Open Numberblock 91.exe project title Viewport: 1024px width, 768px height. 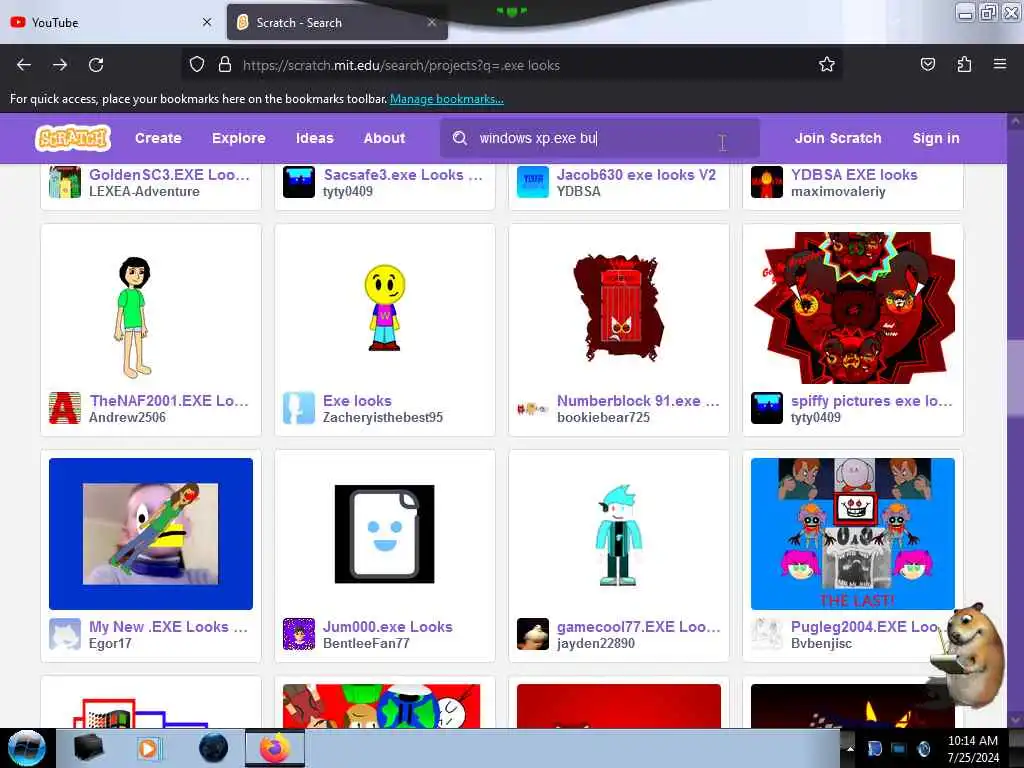[x=638, y=400]
